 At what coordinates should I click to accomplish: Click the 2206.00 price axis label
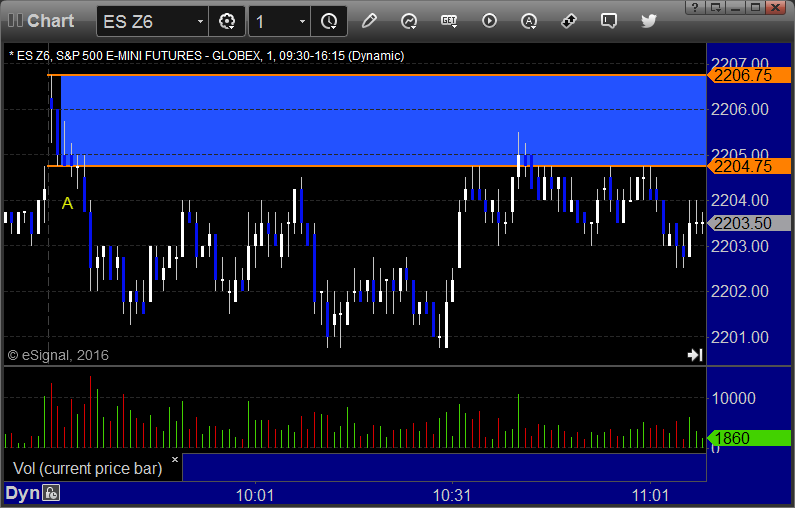740,109
